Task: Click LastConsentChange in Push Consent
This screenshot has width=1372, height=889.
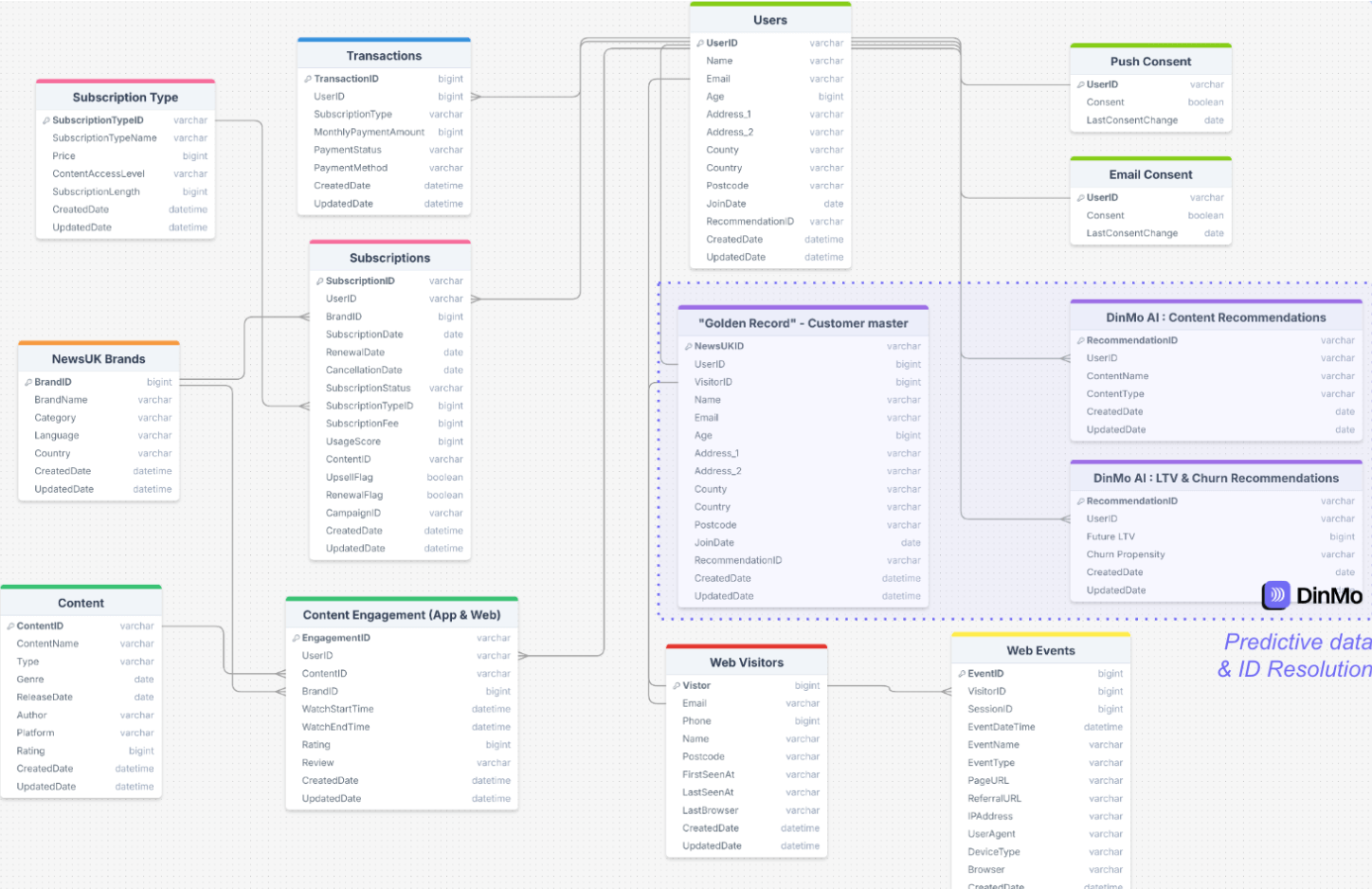Action: click(x=1150, y=120)
